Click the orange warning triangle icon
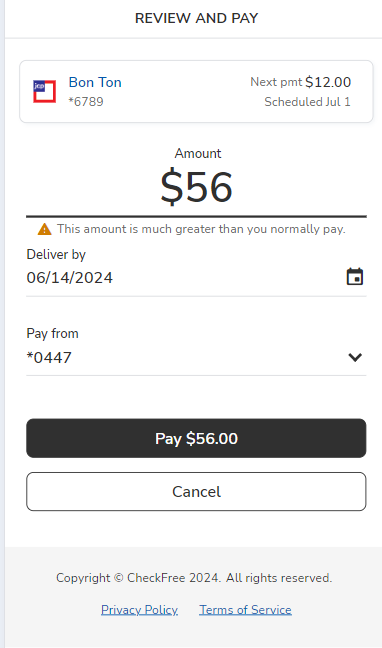Viewport: 382px width, 648px height. click(x=45, y=229)
